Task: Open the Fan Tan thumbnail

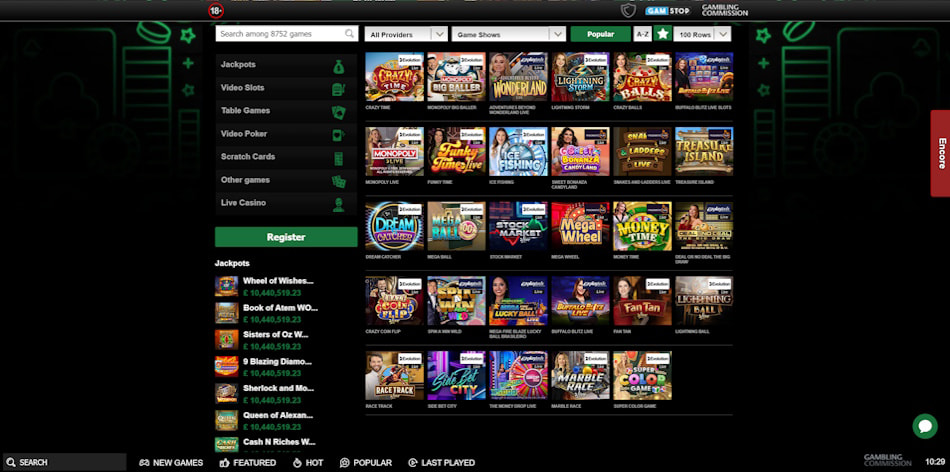Action: coord(642,301)
